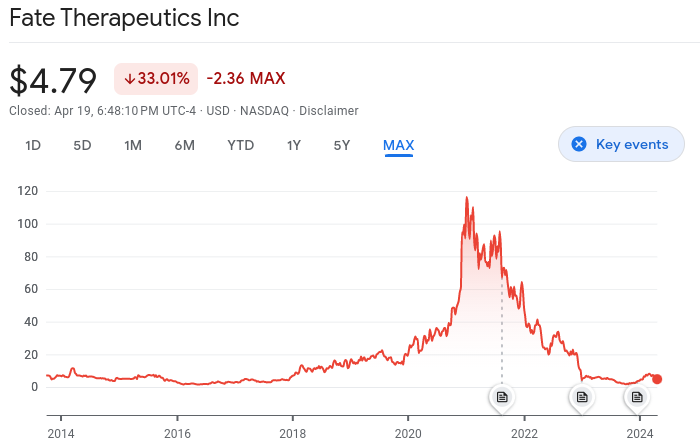Open the Disclaimer link
This screenshot has width=700, height=446.
pos(329,110)
